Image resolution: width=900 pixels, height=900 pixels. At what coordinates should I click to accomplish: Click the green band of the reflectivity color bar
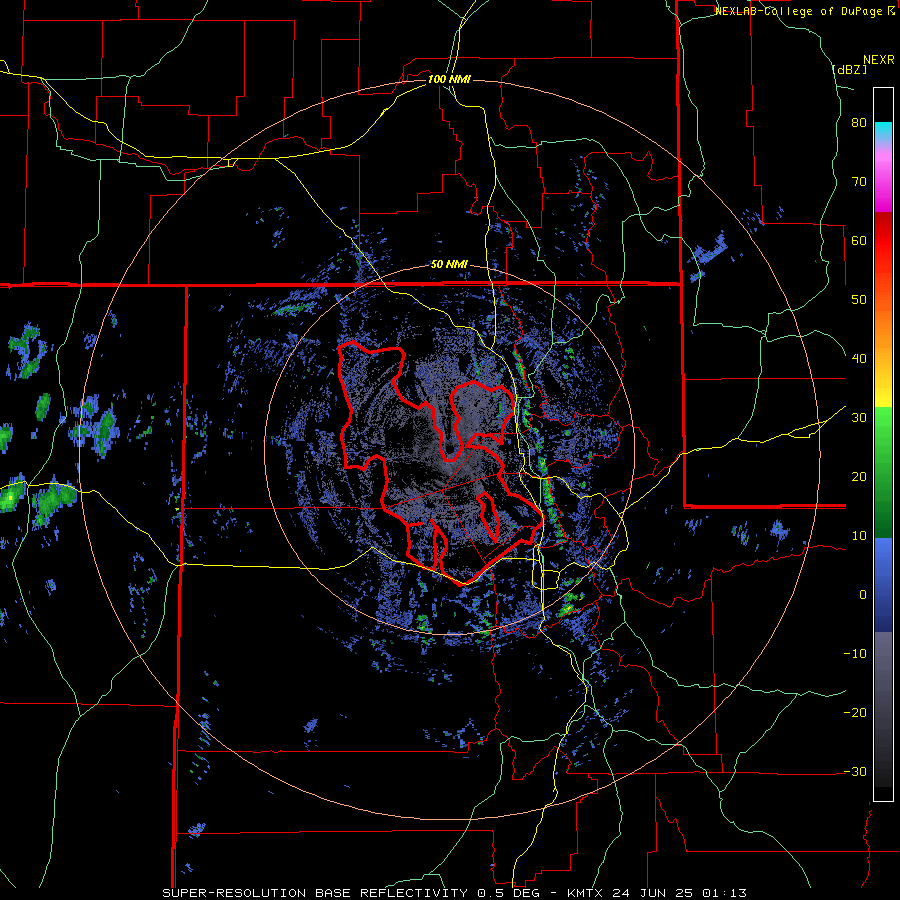[x=883, y=472]
